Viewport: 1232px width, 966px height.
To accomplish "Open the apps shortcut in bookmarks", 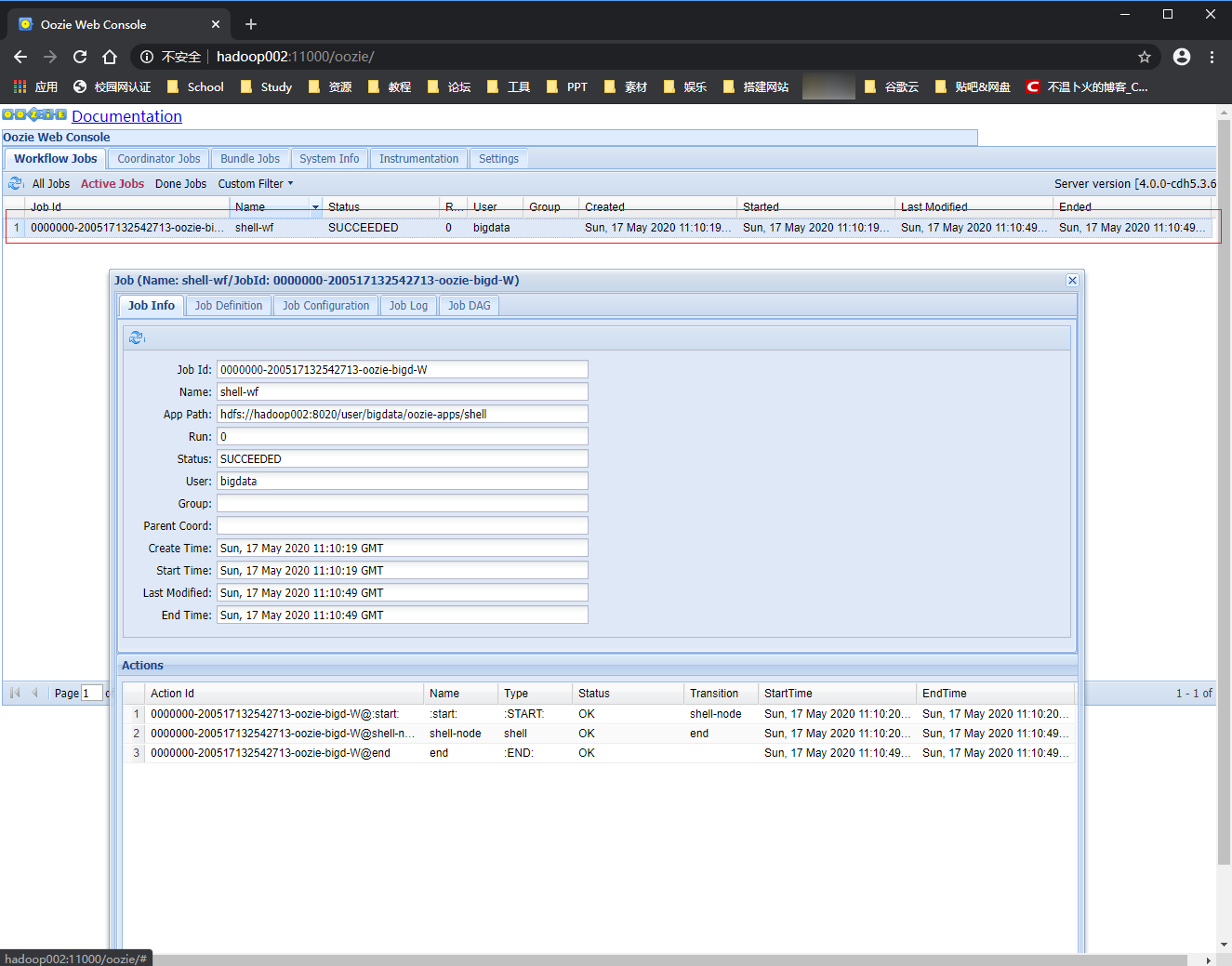I will (35, 86).
